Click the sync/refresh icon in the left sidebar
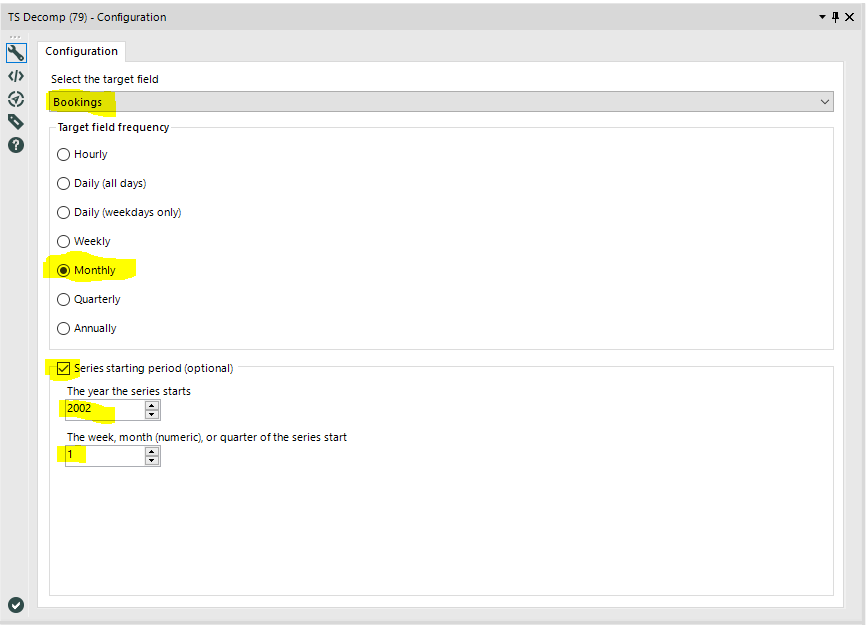866x625 pixels. (15, 98)
